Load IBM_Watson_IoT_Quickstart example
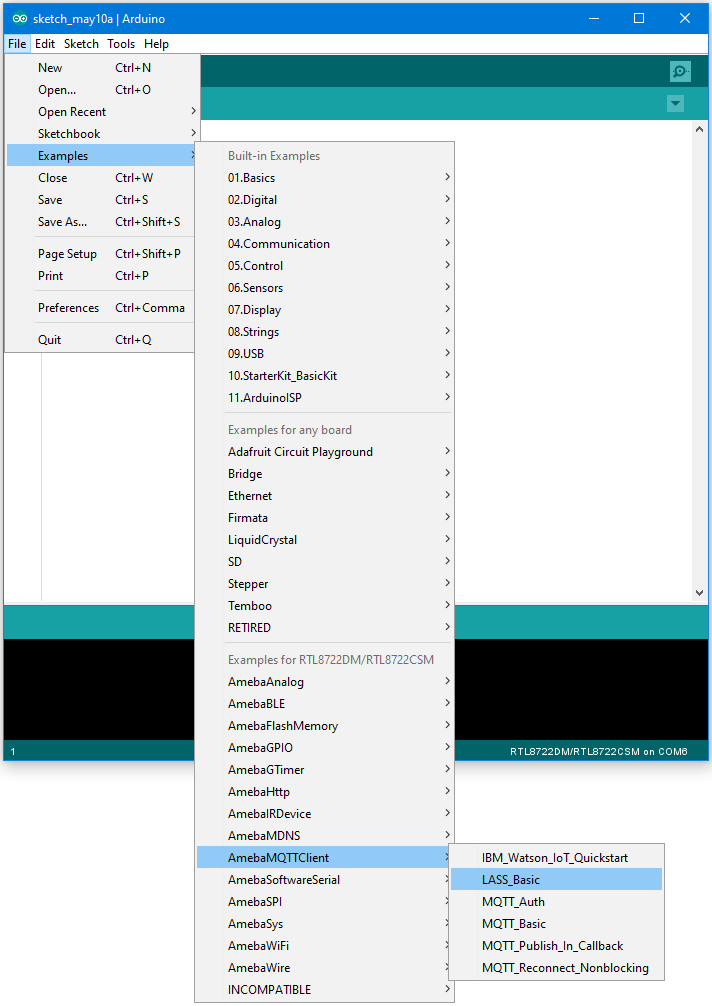Viewport: 712px width, 1006px height. [556, 858]
